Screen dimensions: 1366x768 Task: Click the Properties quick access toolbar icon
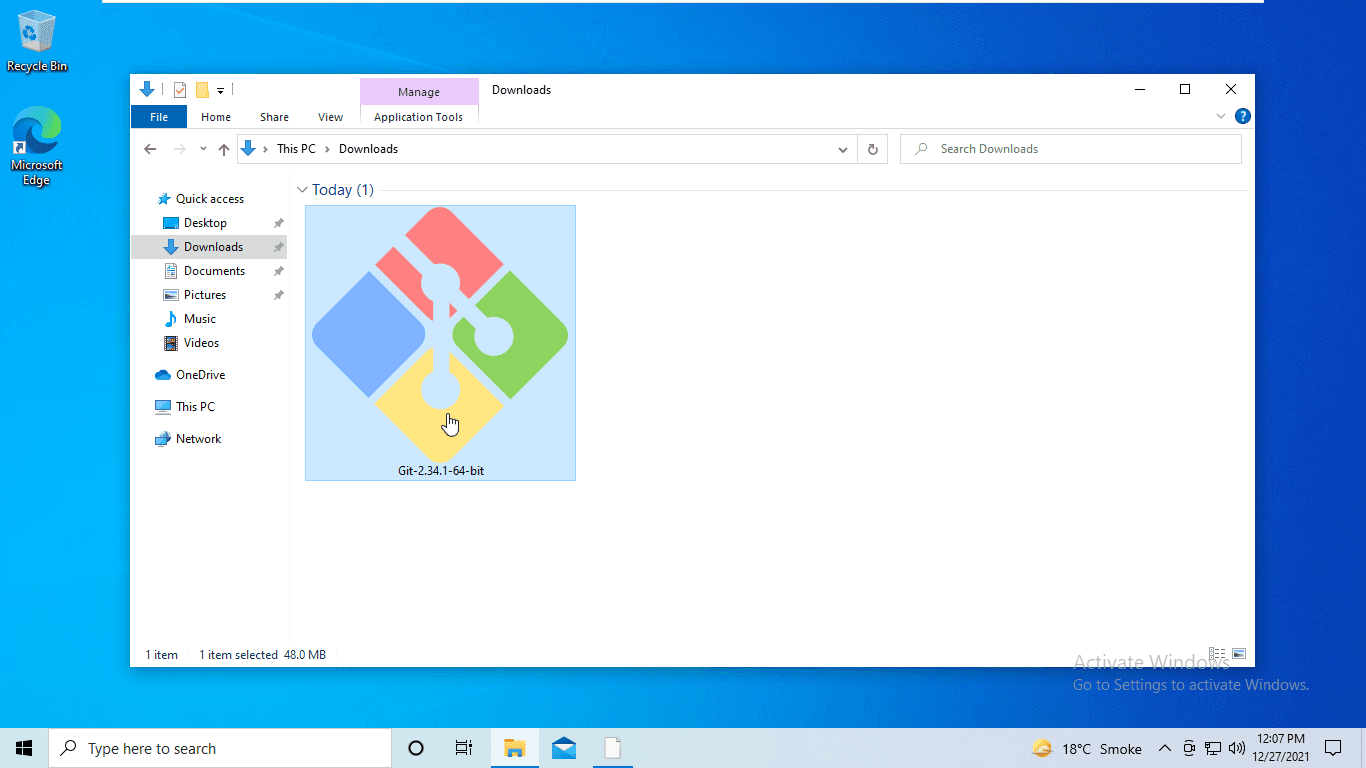pyautogui.click(x=180, y=90)
